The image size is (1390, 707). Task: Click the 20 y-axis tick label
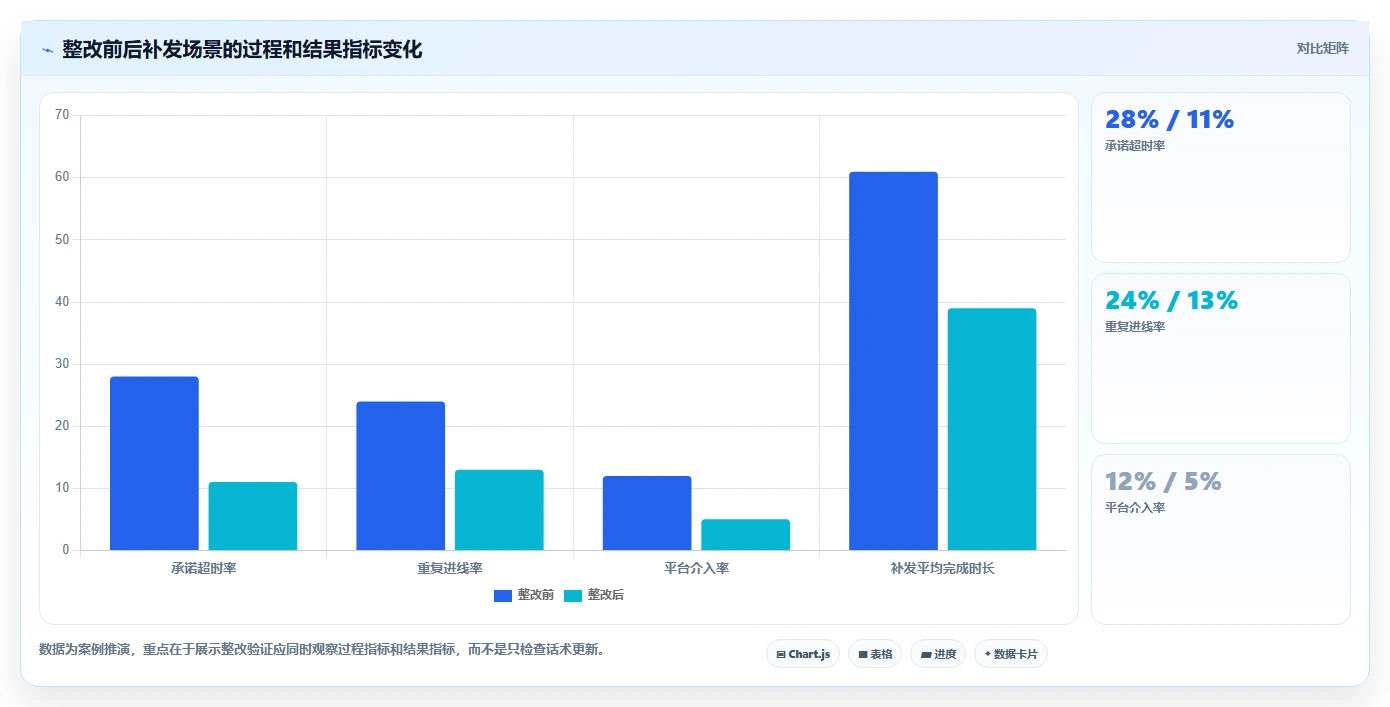click(62, 426)
